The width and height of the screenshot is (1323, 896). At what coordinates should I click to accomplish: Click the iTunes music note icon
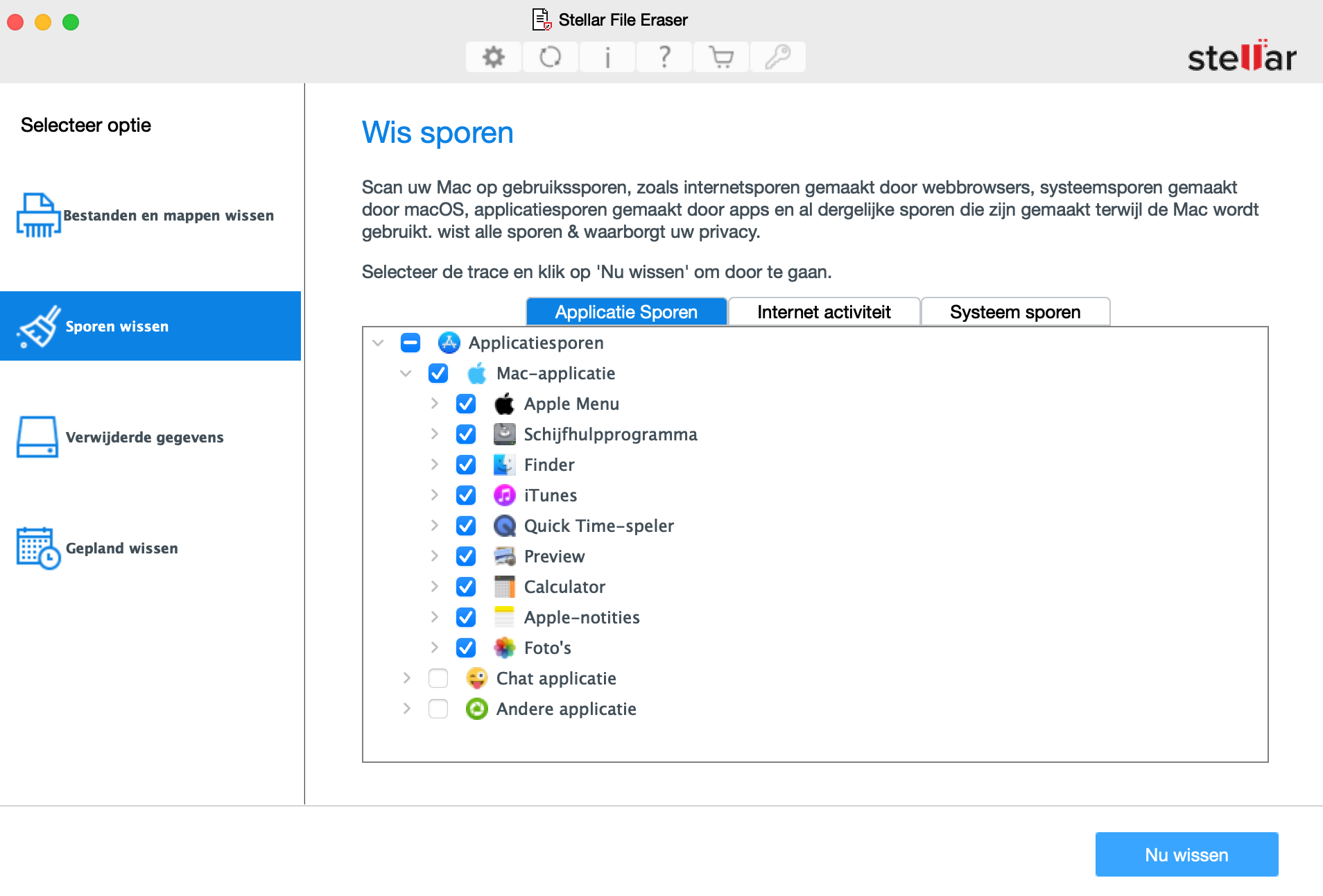pos(505,495)
